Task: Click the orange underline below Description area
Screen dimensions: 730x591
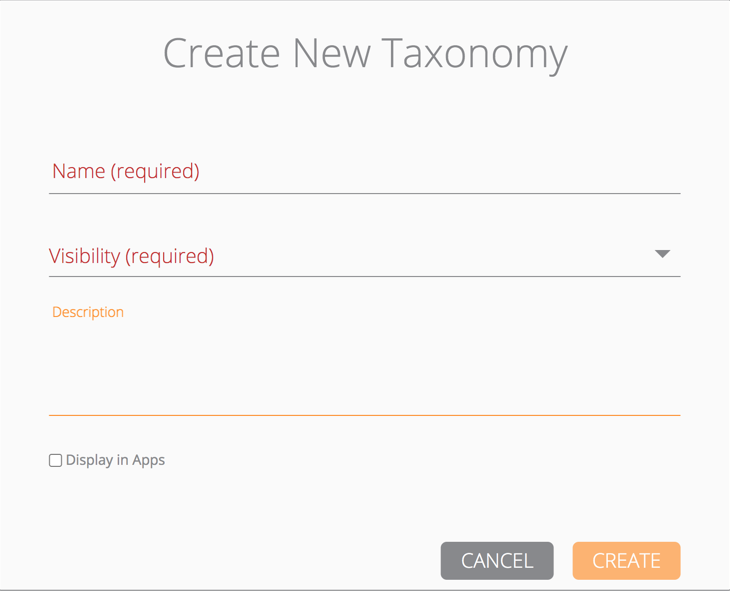Action: (364, 414)
